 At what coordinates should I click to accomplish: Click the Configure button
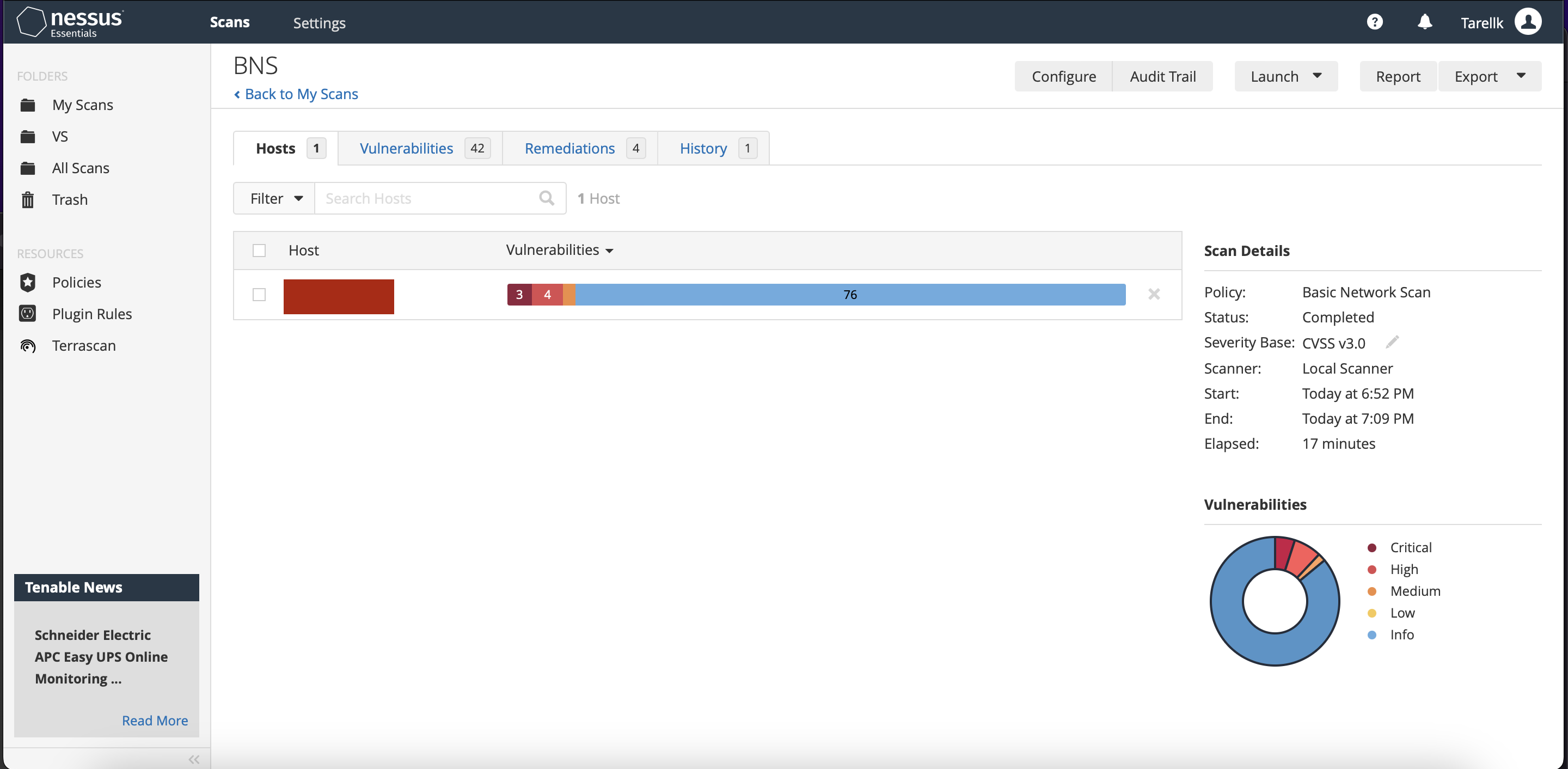[x=1063, y=76]
